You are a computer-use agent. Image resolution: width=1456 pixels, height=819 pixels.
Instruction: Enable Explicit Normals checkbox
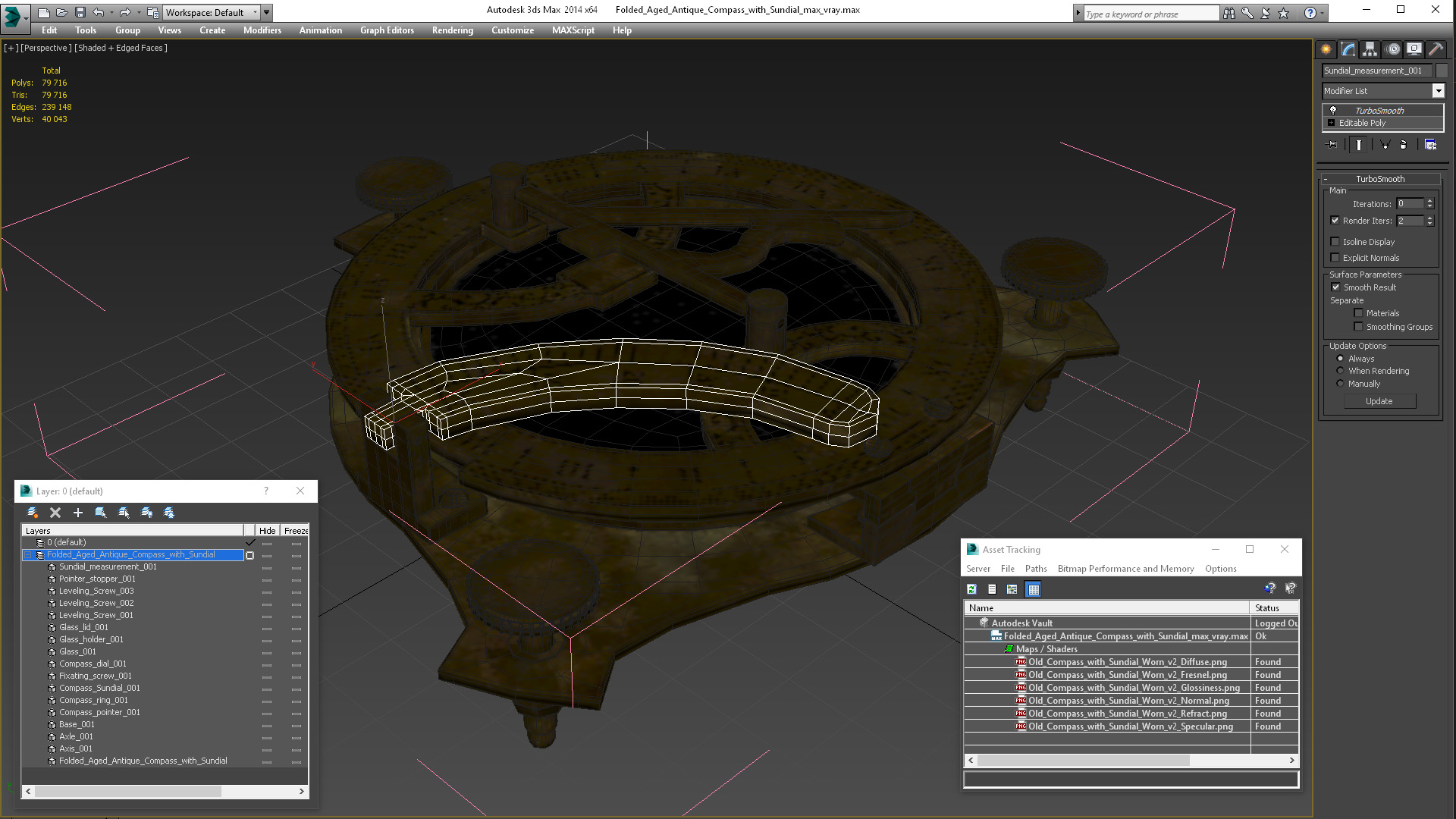point(1335,258)
